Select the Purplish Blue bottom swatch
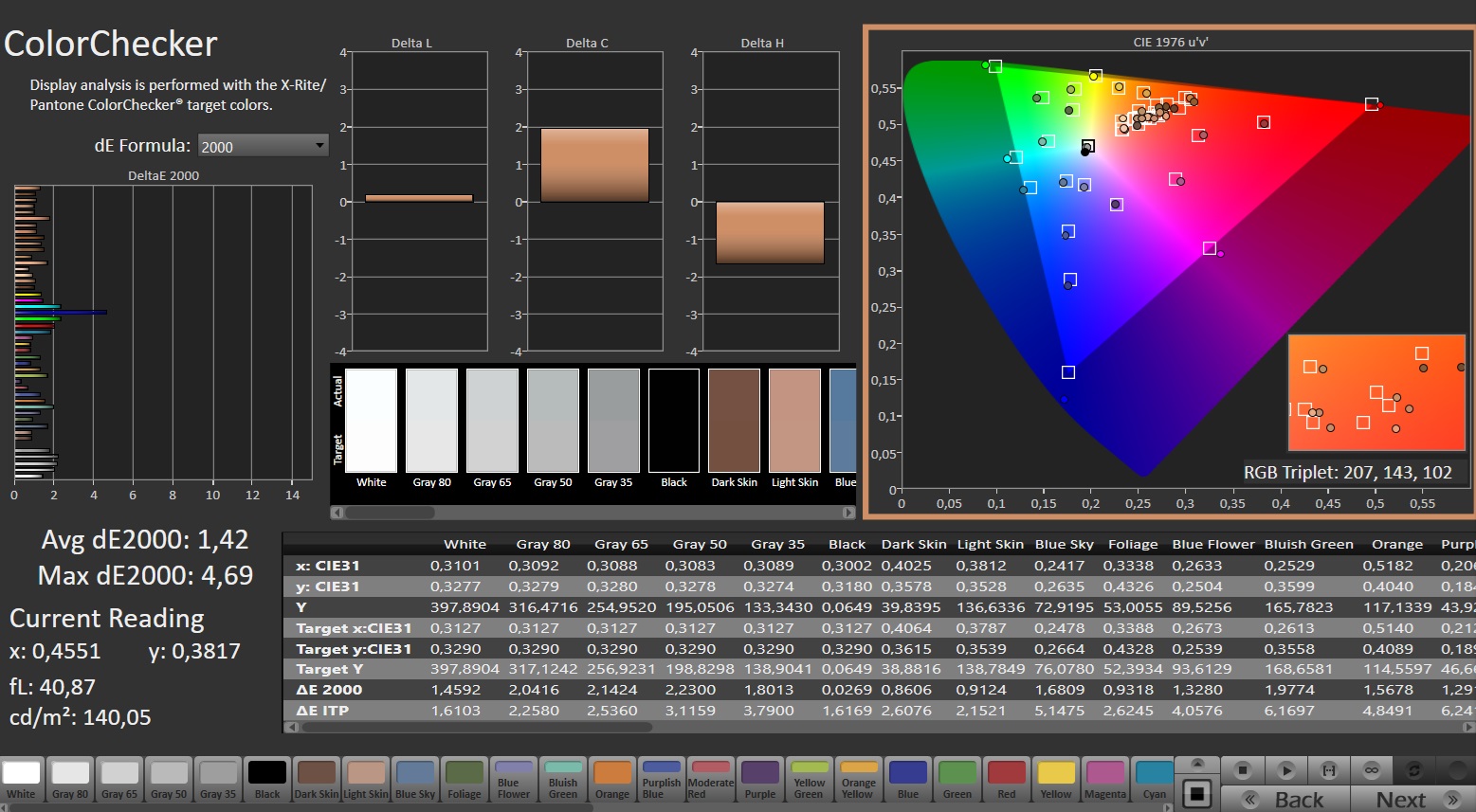 pyautogui.click(x=662, y=780)
